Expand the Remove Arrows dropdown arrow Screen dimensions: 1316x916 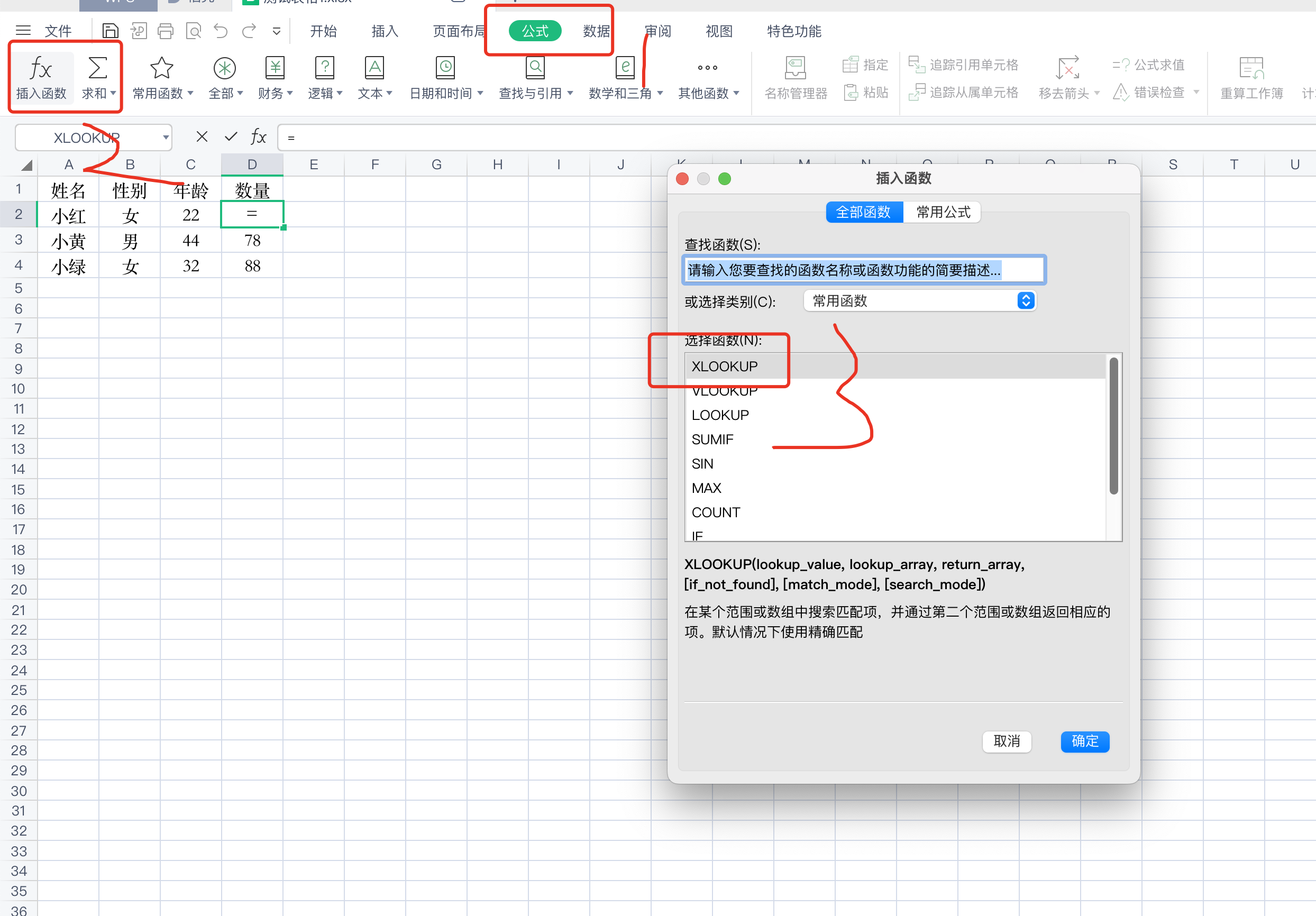pos(1096,93)
